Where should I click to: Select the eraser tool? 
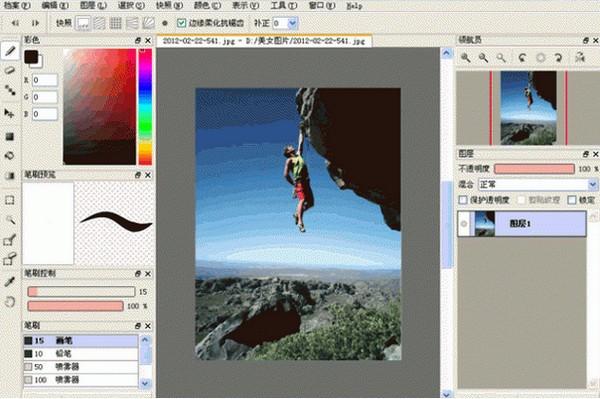click(10, 70)
